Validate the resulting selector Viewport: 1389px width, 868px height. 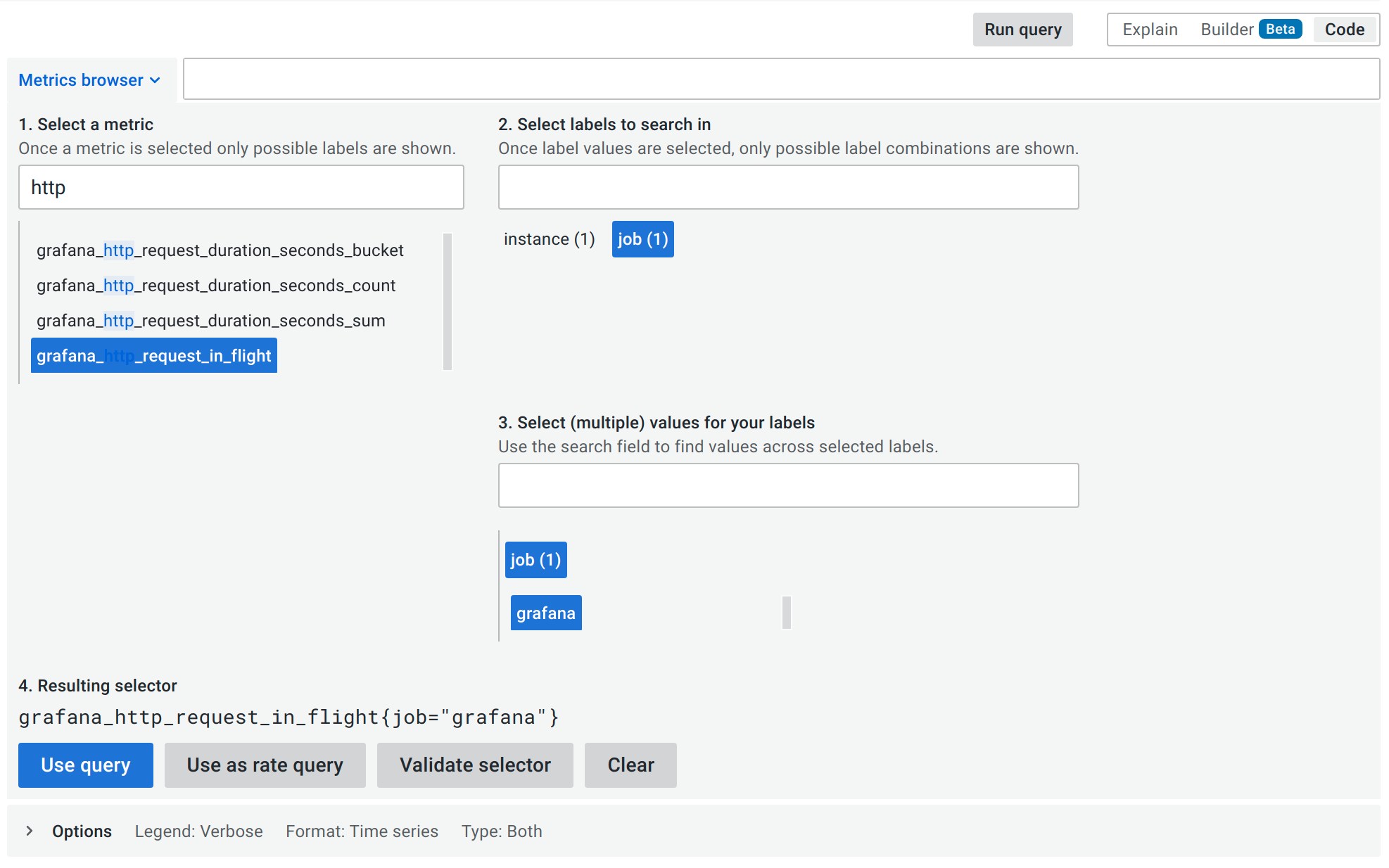tap(474, 765)
